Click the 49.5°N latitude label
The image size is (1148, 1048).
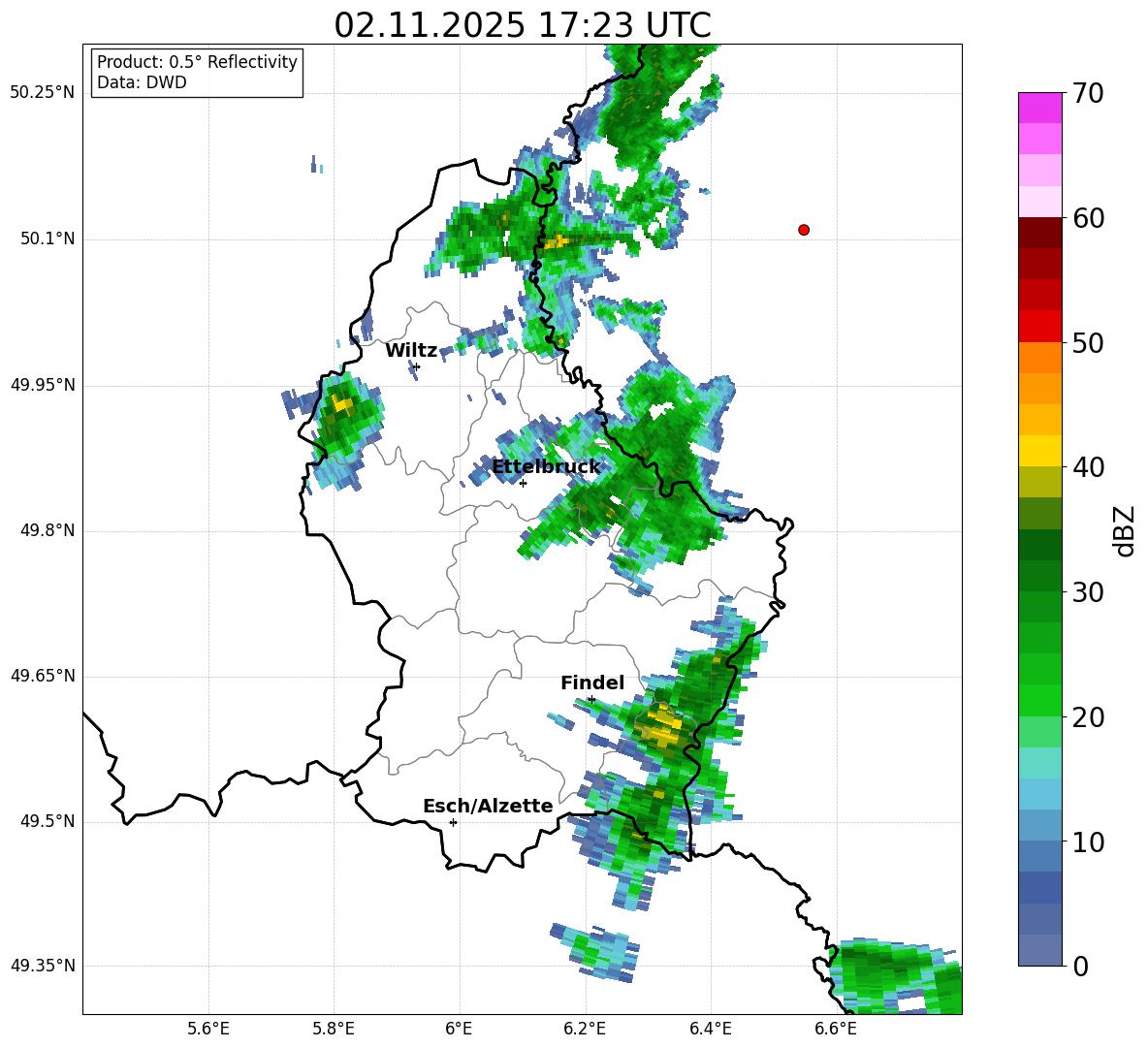point(48,821)
